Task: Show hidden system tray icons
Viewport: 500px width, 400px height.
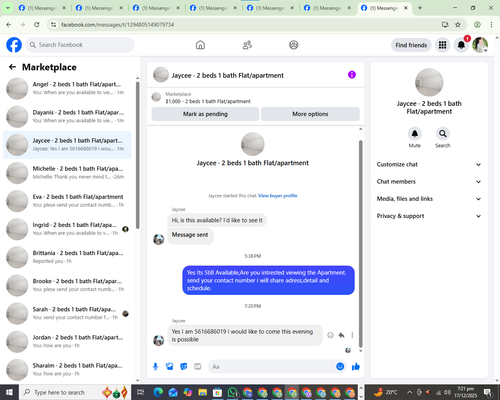Action: 410,392
